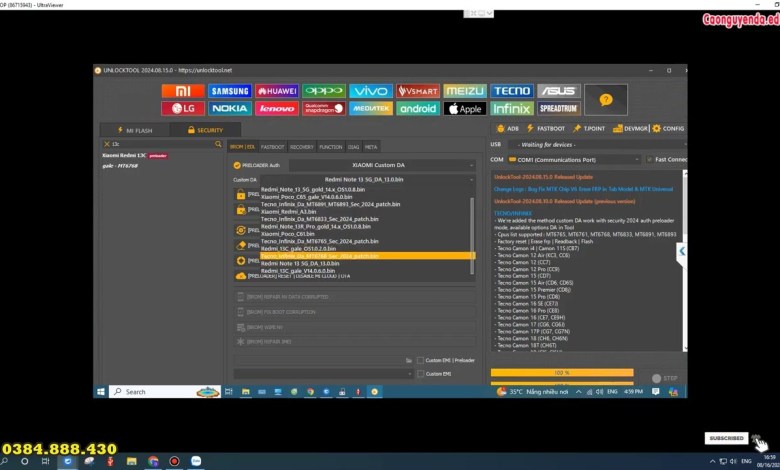Viewport: 780px width, 470px height.
Task: Select the Xiaomi MI brand icon
Action: pyautogui.click(x=183, y=91)
